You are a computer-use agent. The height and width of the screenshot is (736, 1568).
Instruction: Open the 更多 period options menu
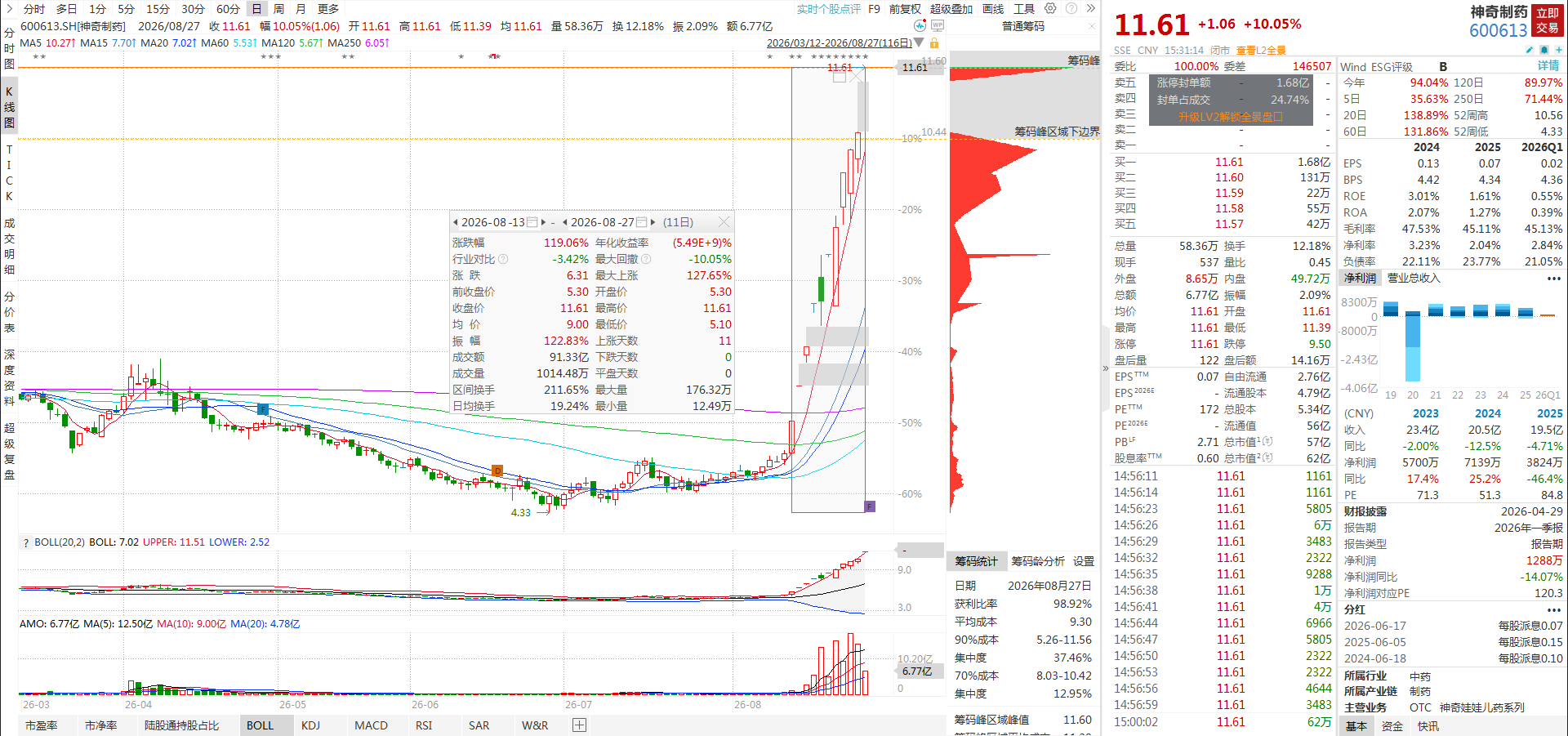[x=328, y=8]
